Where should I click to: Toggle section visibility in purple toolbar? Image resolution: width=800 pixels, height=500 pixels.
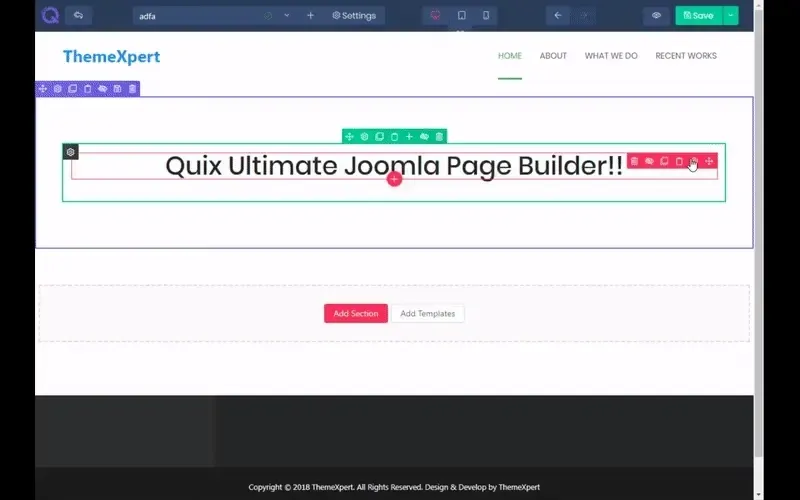(x=103, y=89)
